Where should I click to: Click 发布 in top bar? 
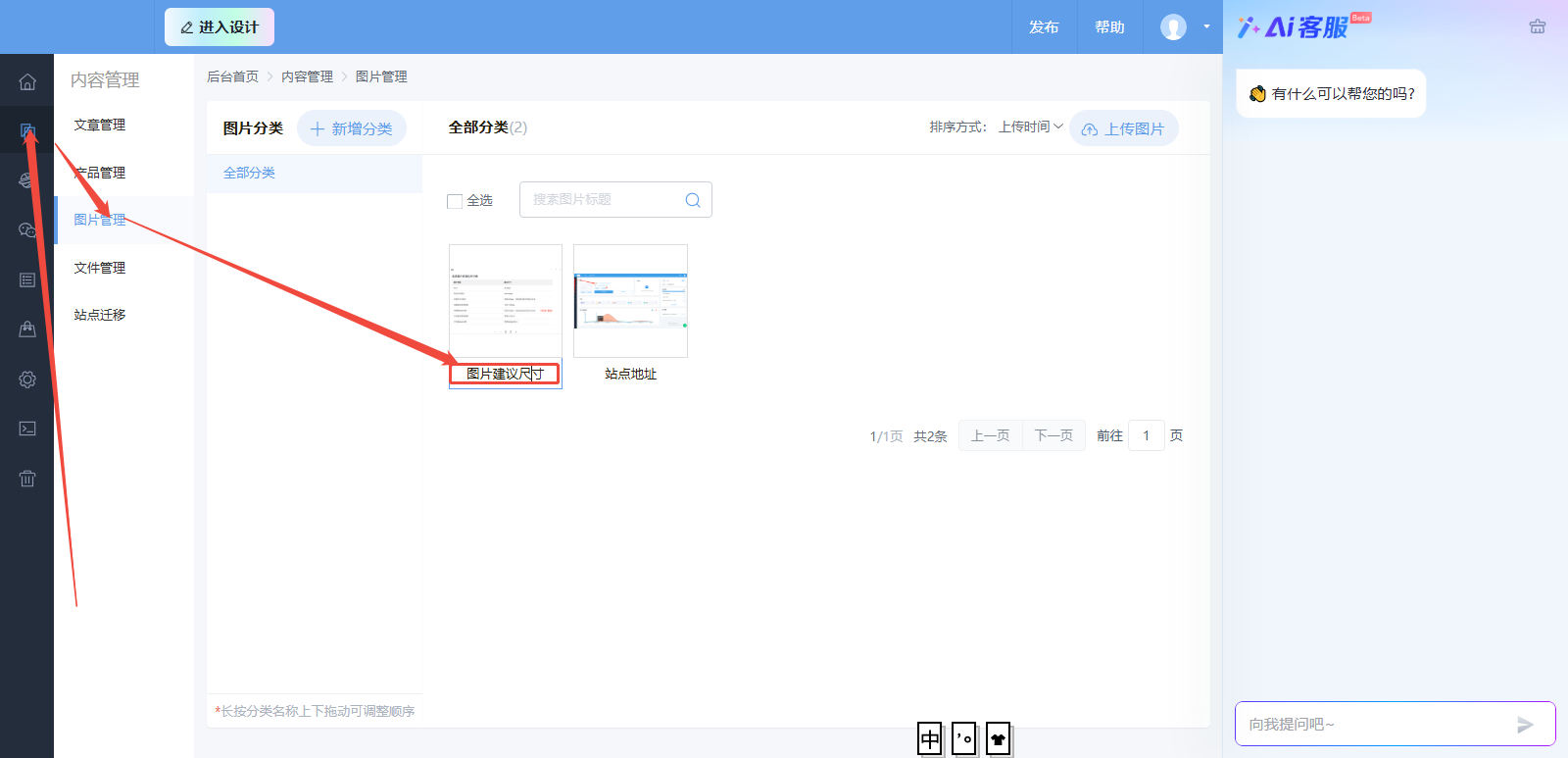click(x=1044, y=27)
